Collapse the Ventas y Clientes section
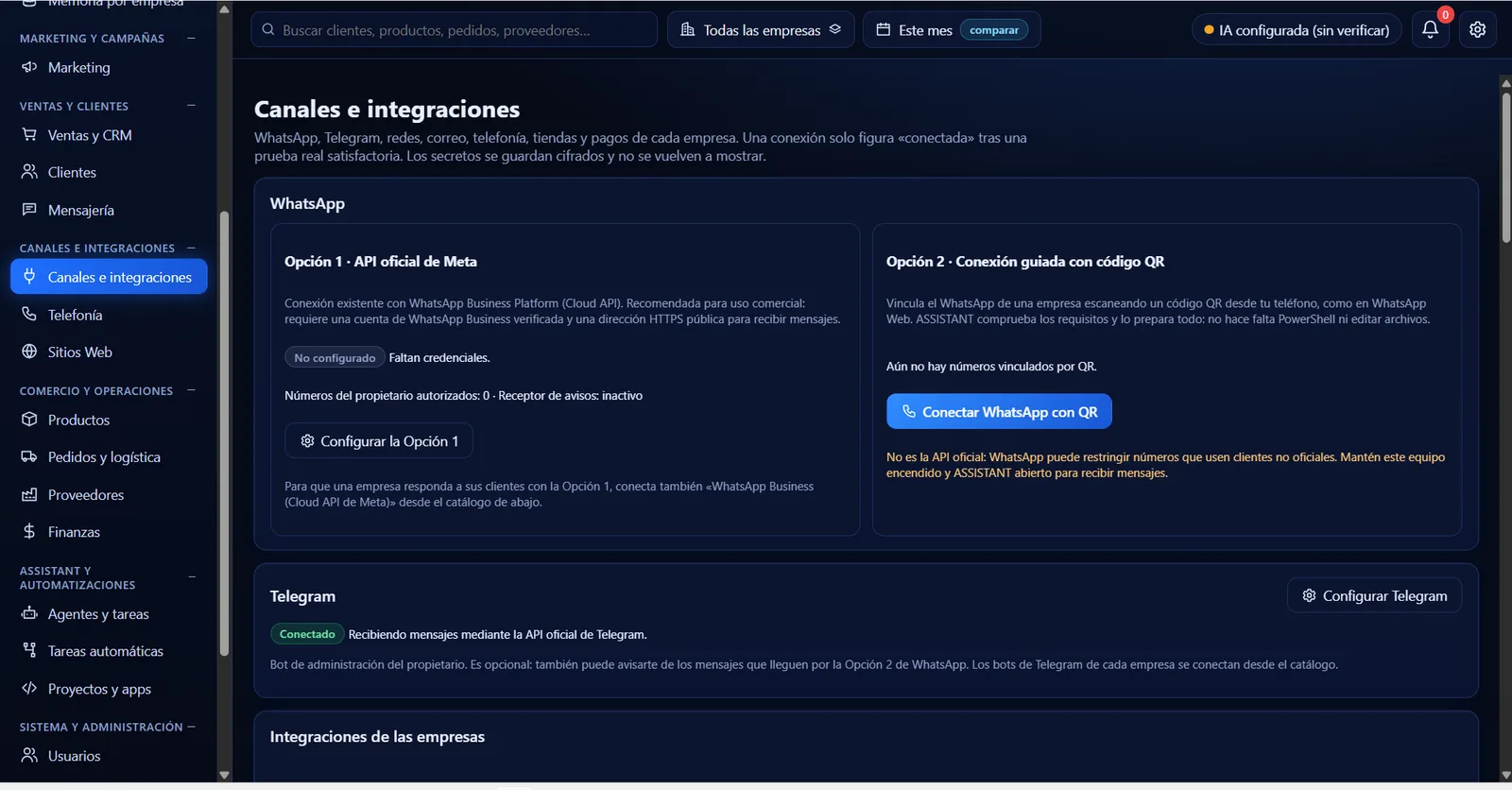The height and width of the screenshot is (790, 1512). tap(192, 106)
